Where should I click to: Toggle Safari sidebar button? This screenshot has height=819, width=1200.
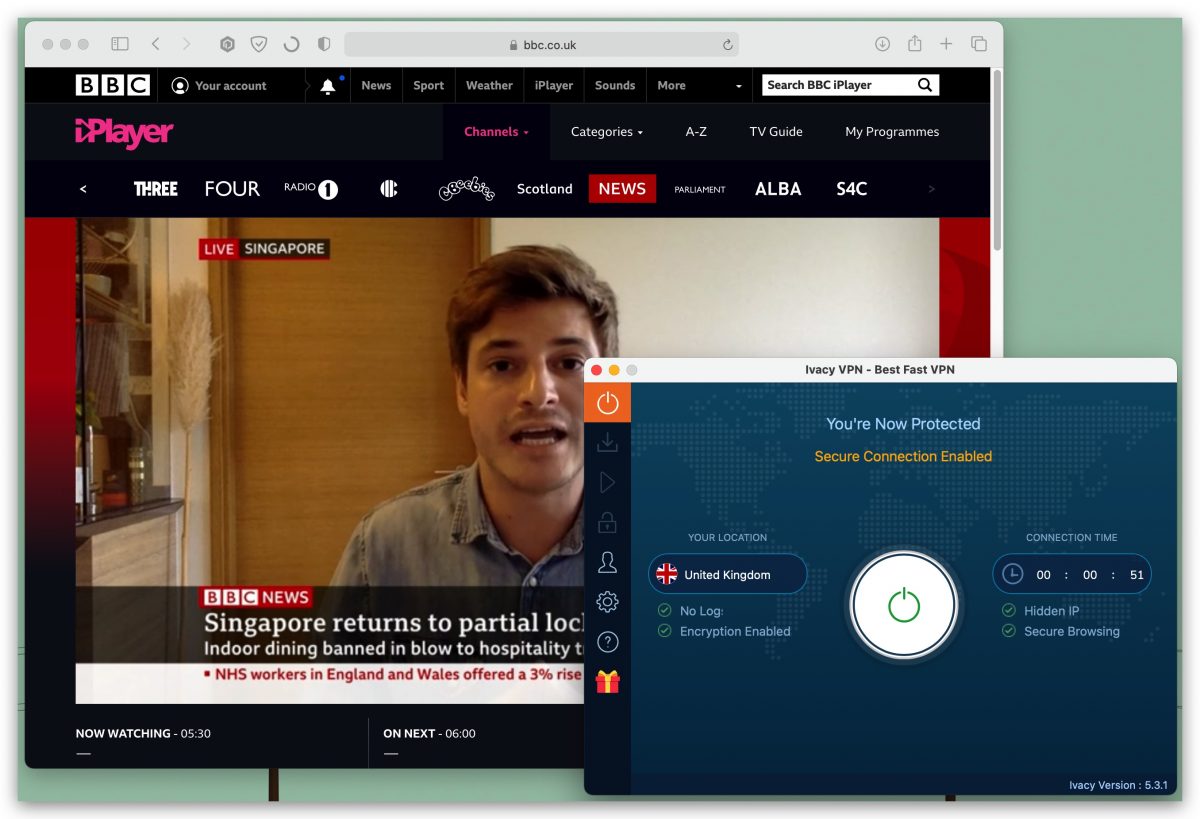pos(120,44)
